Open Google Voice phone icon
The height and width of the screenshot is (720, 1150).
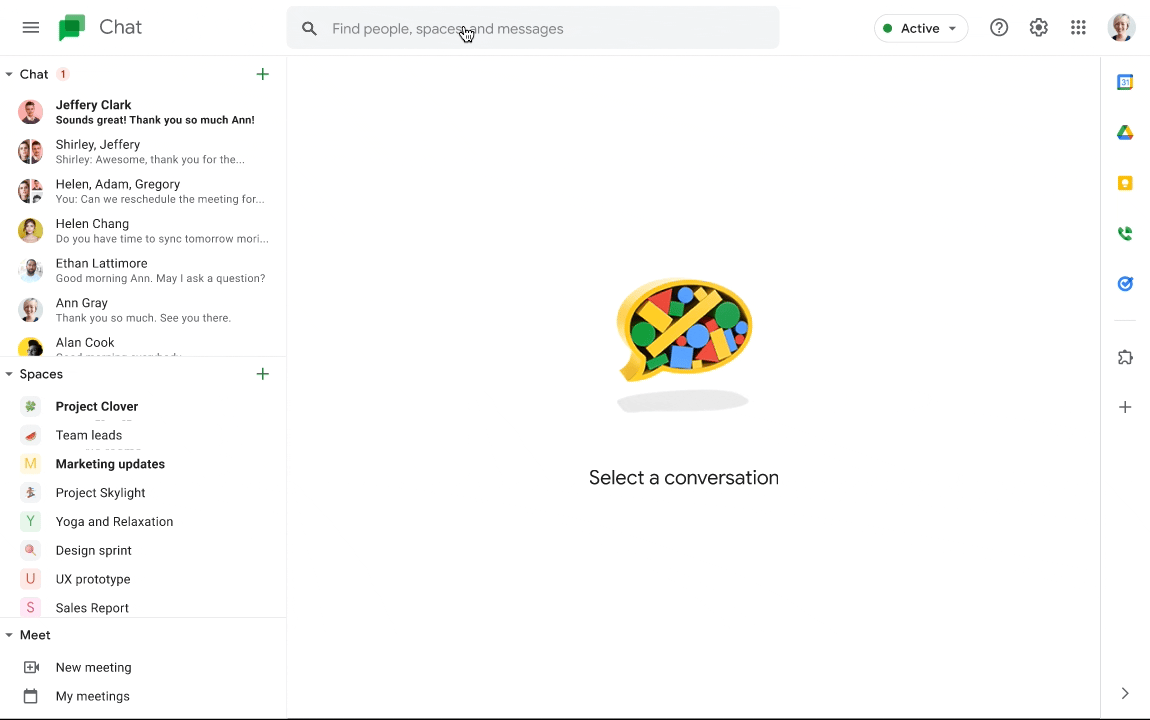click(1125, 234)
